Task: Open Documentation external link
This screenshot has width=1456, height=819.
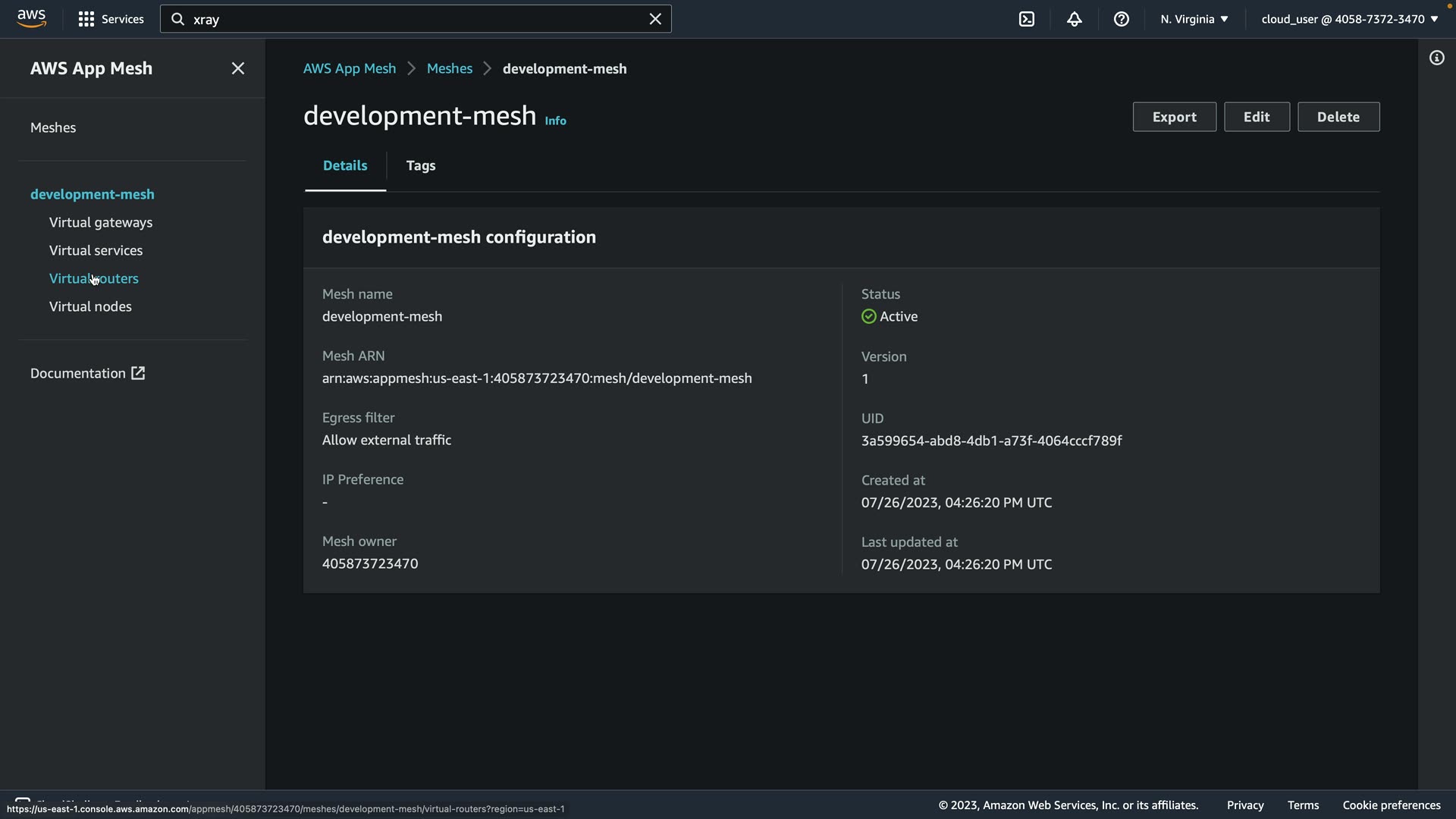Action: coord(87,373)
